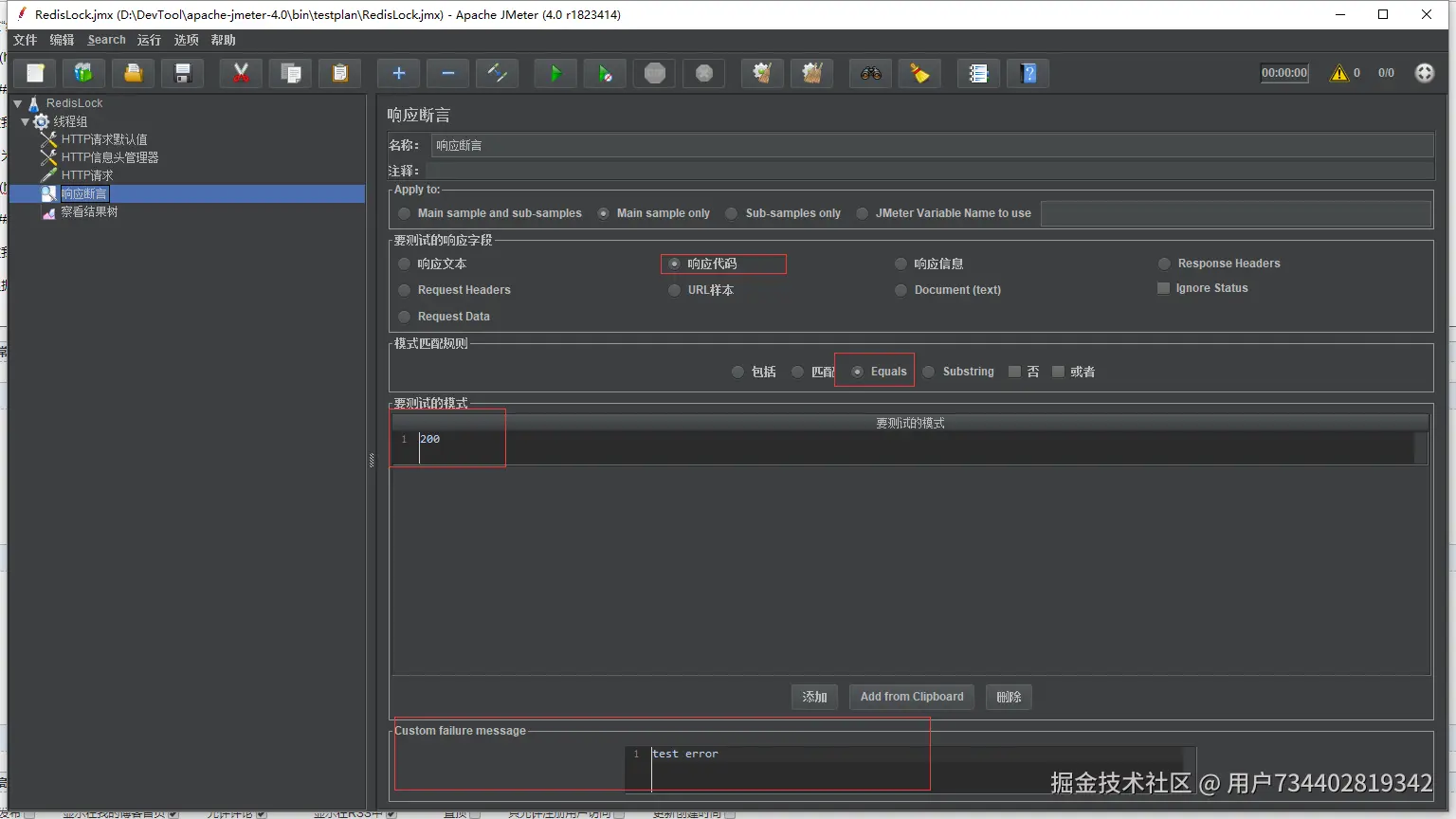1456x819 pixels.
Task: Click the Open file folder icon
Action: tap(134, 73)
